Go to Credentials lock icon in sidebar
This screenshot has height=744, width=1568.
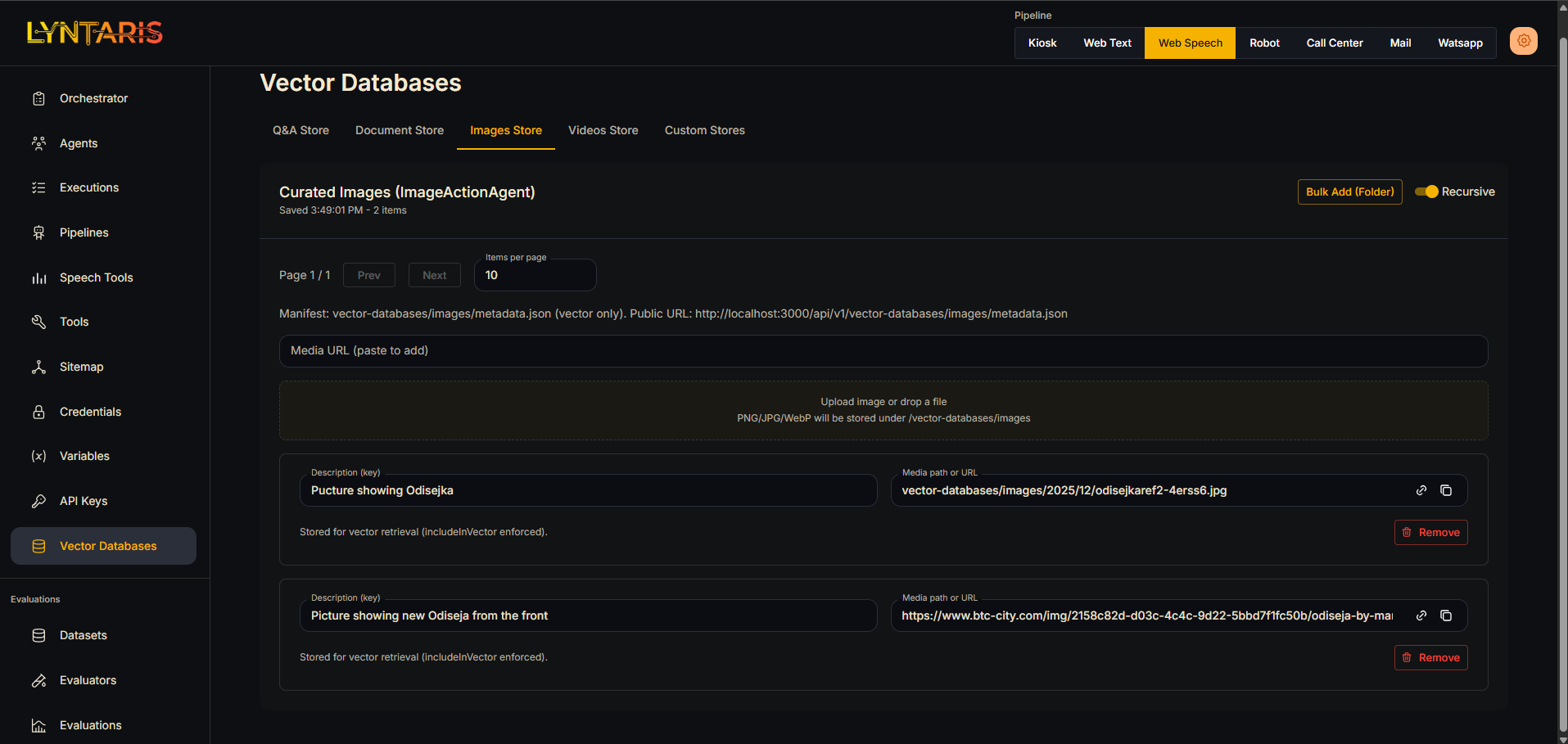[38, 412]
